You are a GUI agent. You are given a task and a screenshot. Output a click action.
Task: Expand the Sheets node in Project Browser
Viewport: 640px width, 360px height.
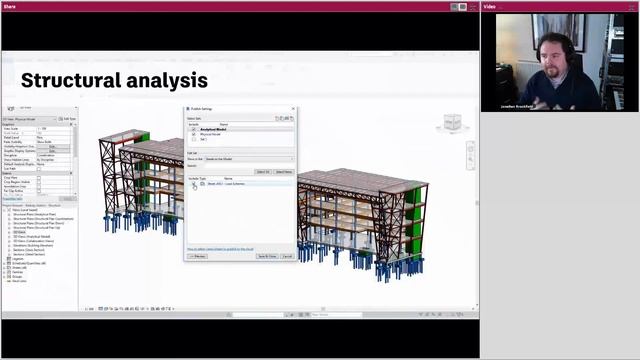click(x=5, y=268)
